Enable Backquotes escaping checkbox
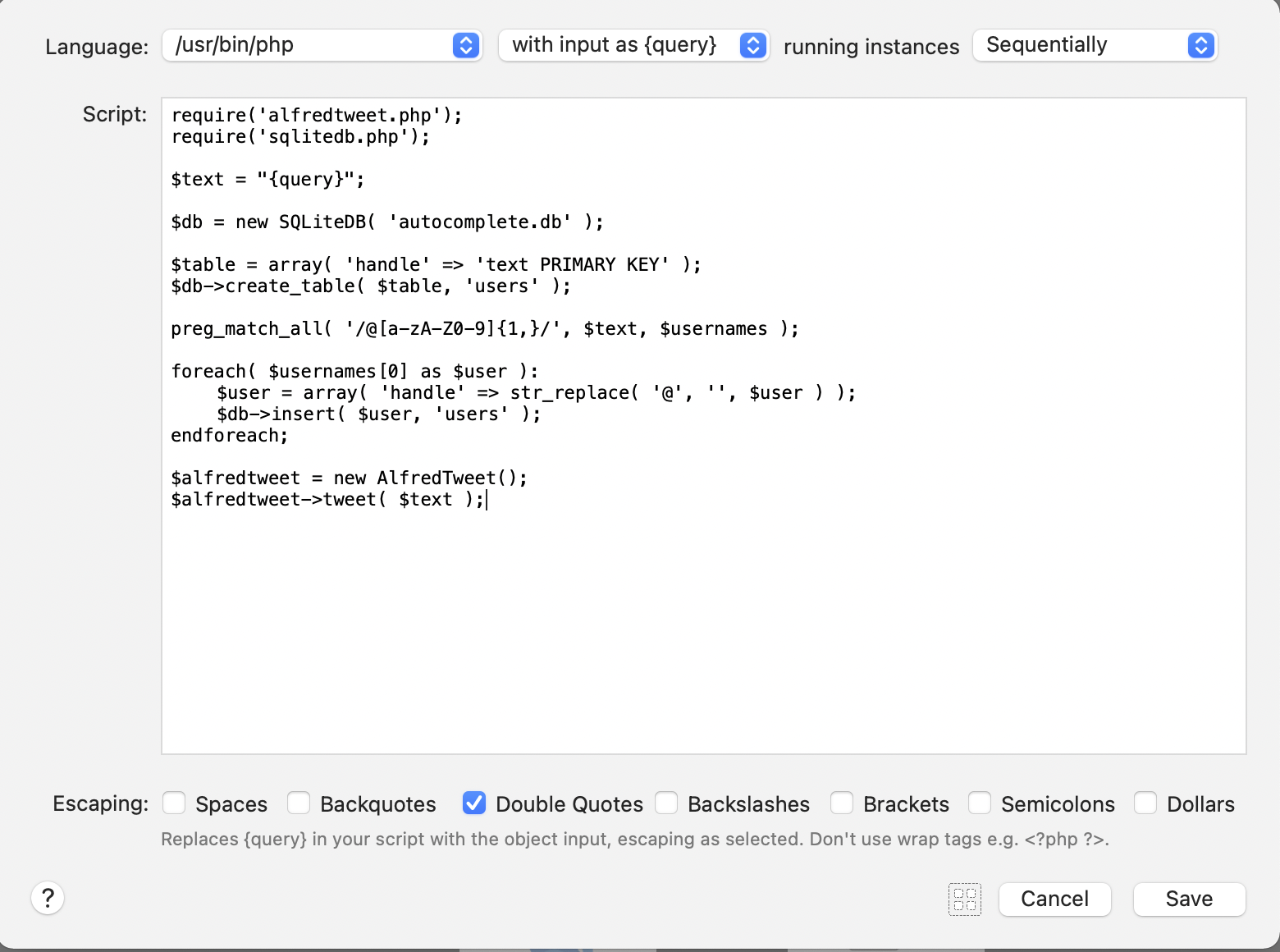The height and width of the screenshot is (952, 1280). tap(299, 803)
